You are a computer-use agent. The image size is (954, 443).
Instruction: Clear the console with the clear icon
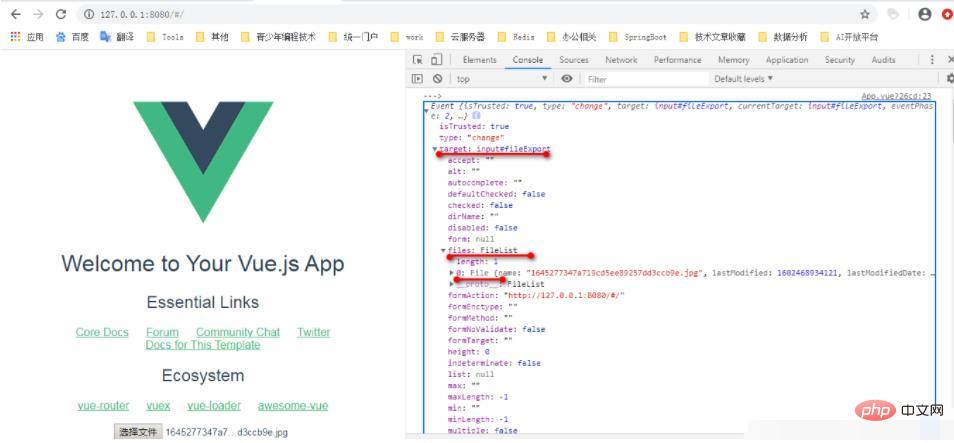click(x=437, y=78)
